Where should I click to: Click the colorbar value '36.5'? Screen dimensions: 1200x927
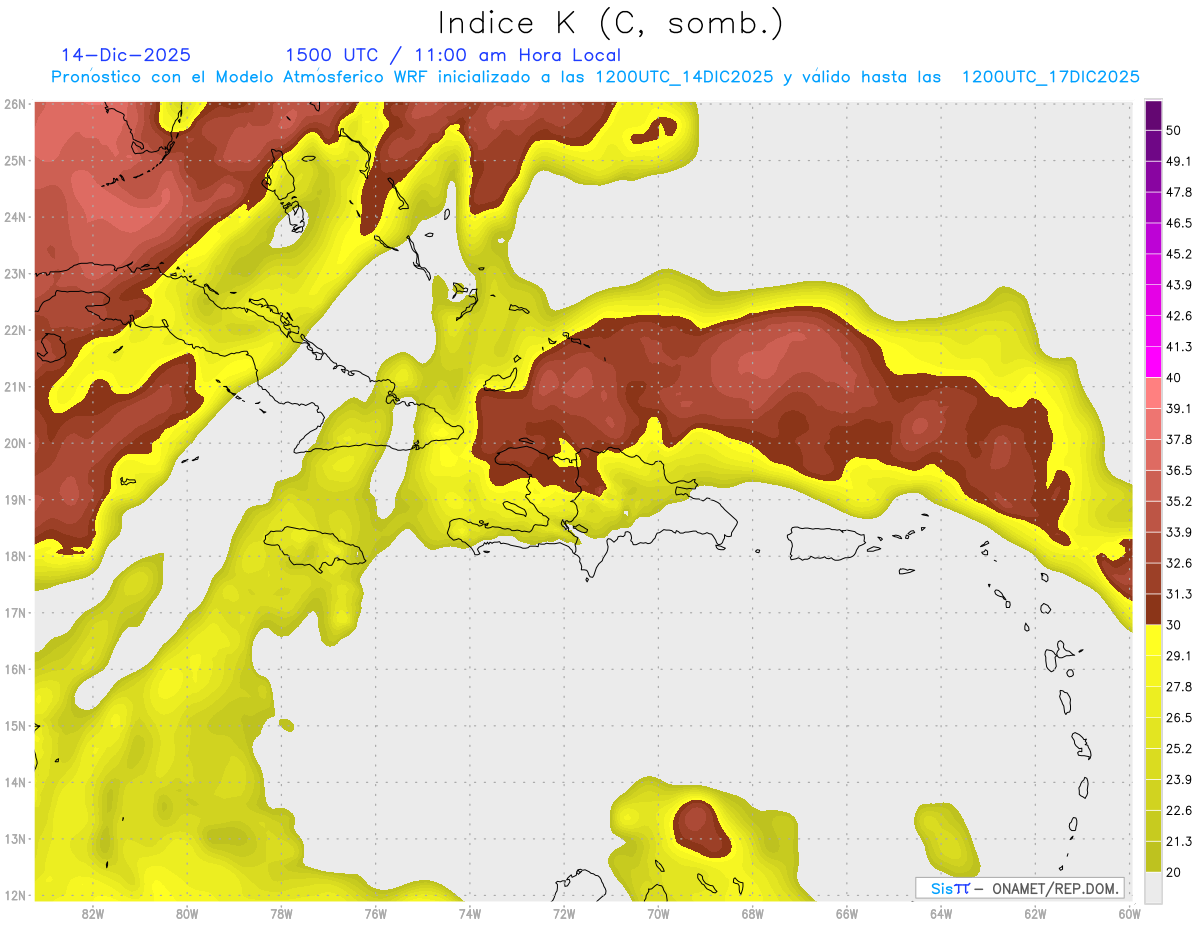point(1179,470)
